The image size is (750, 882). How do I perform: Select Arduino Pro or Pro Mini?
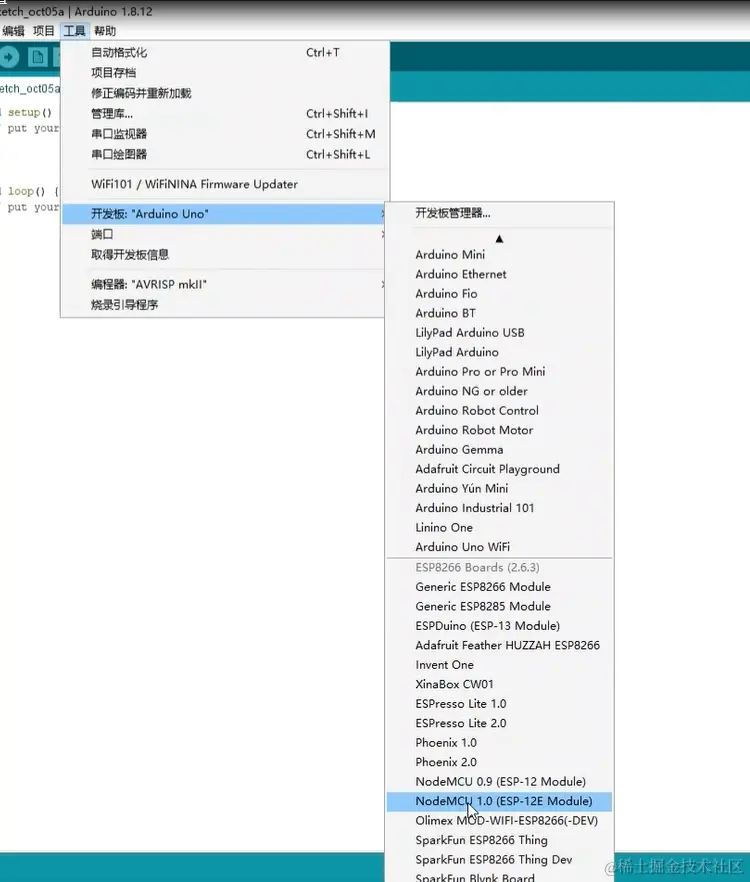pos(500,372)
